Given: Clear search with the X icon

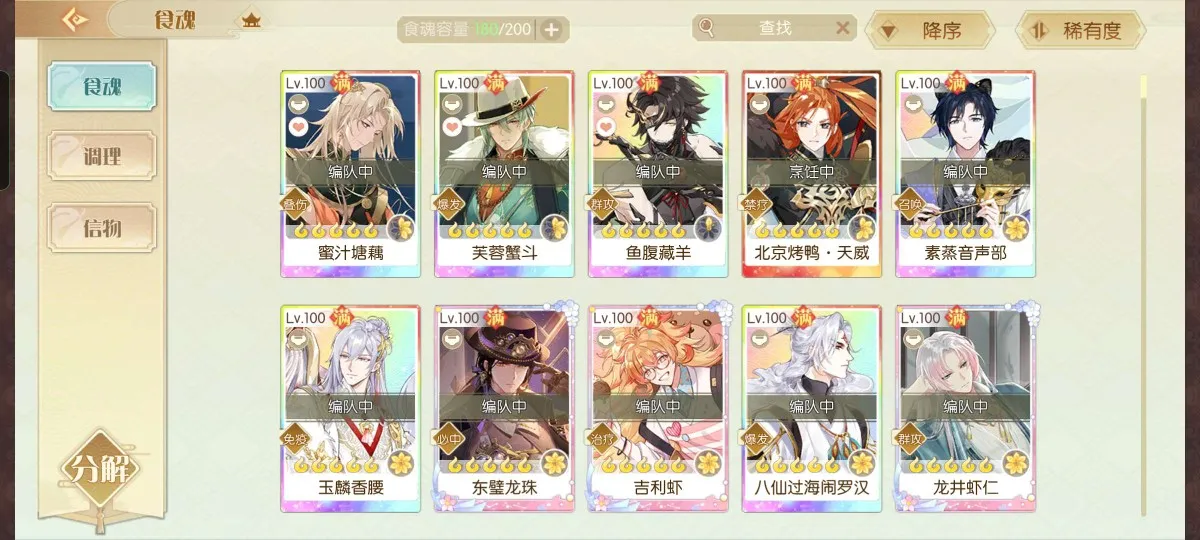Looking at the screenshot, I should (843, 28).
